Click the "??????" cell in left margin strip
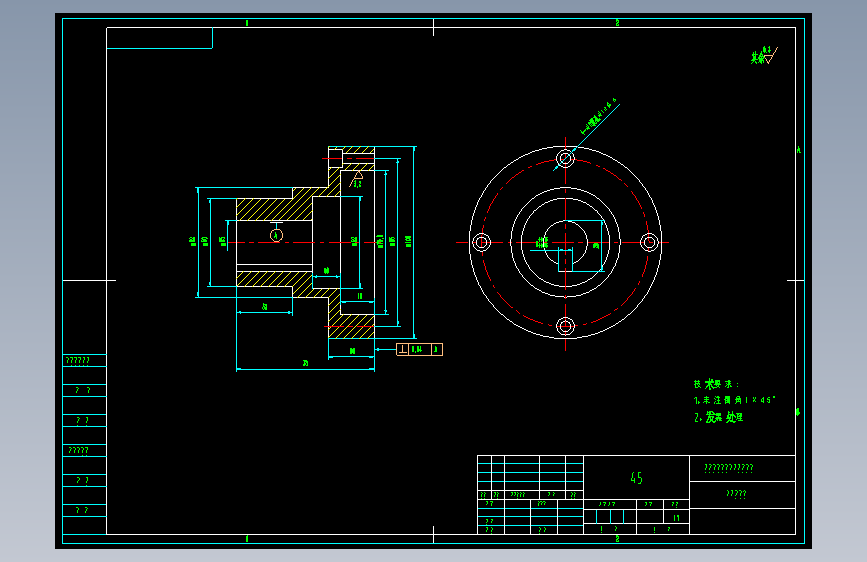Viewport: 867px width, 562px height. [x=85, y=361]
